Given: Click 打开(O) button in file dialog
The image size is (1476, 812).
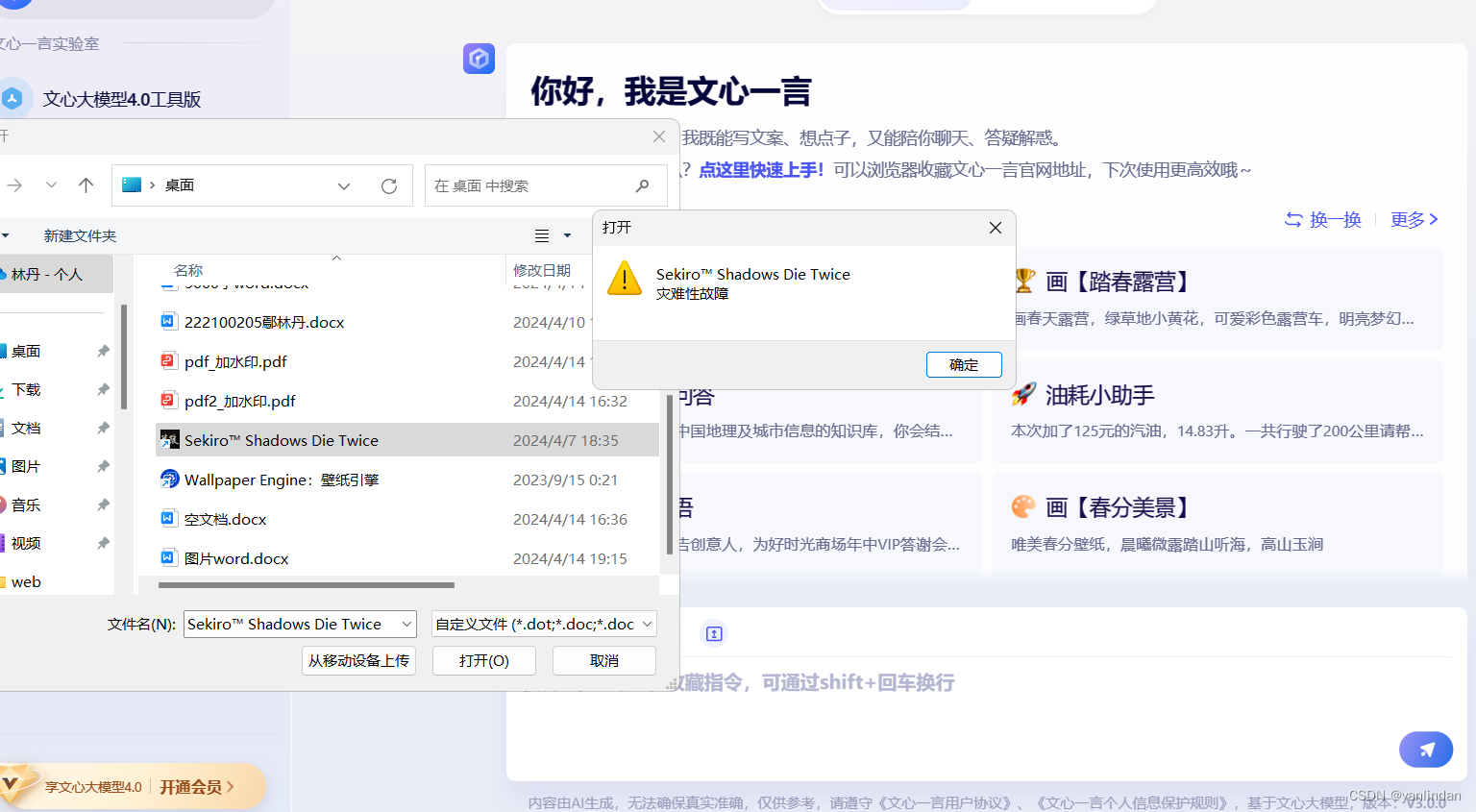Looking at the screenshot, I should point(484,661).
